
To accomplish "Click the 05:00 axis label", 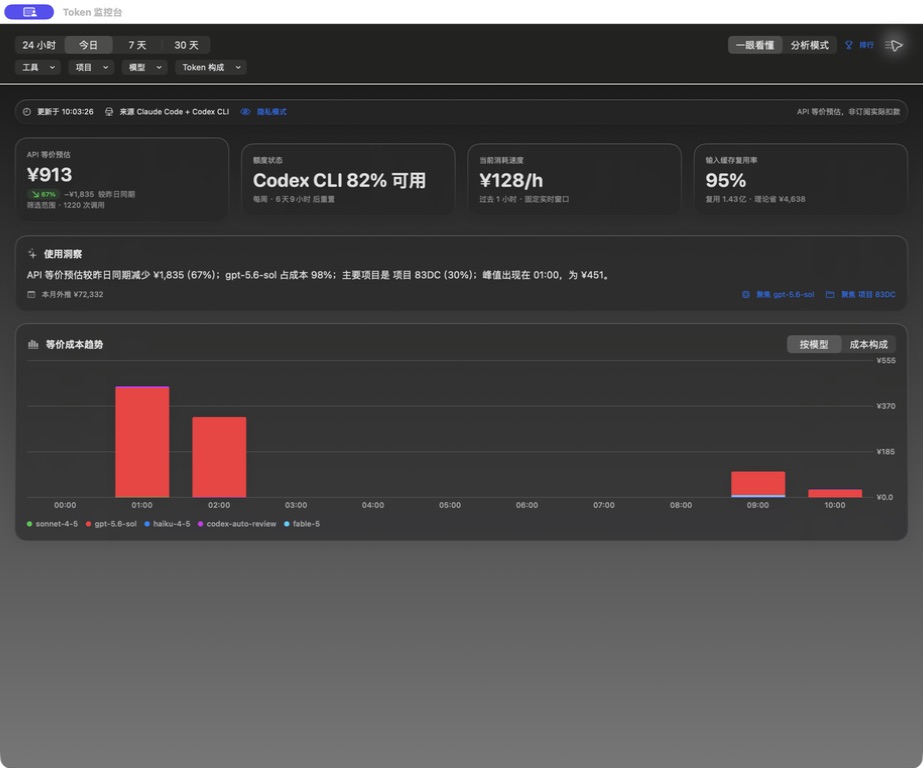I will point(450,505).
